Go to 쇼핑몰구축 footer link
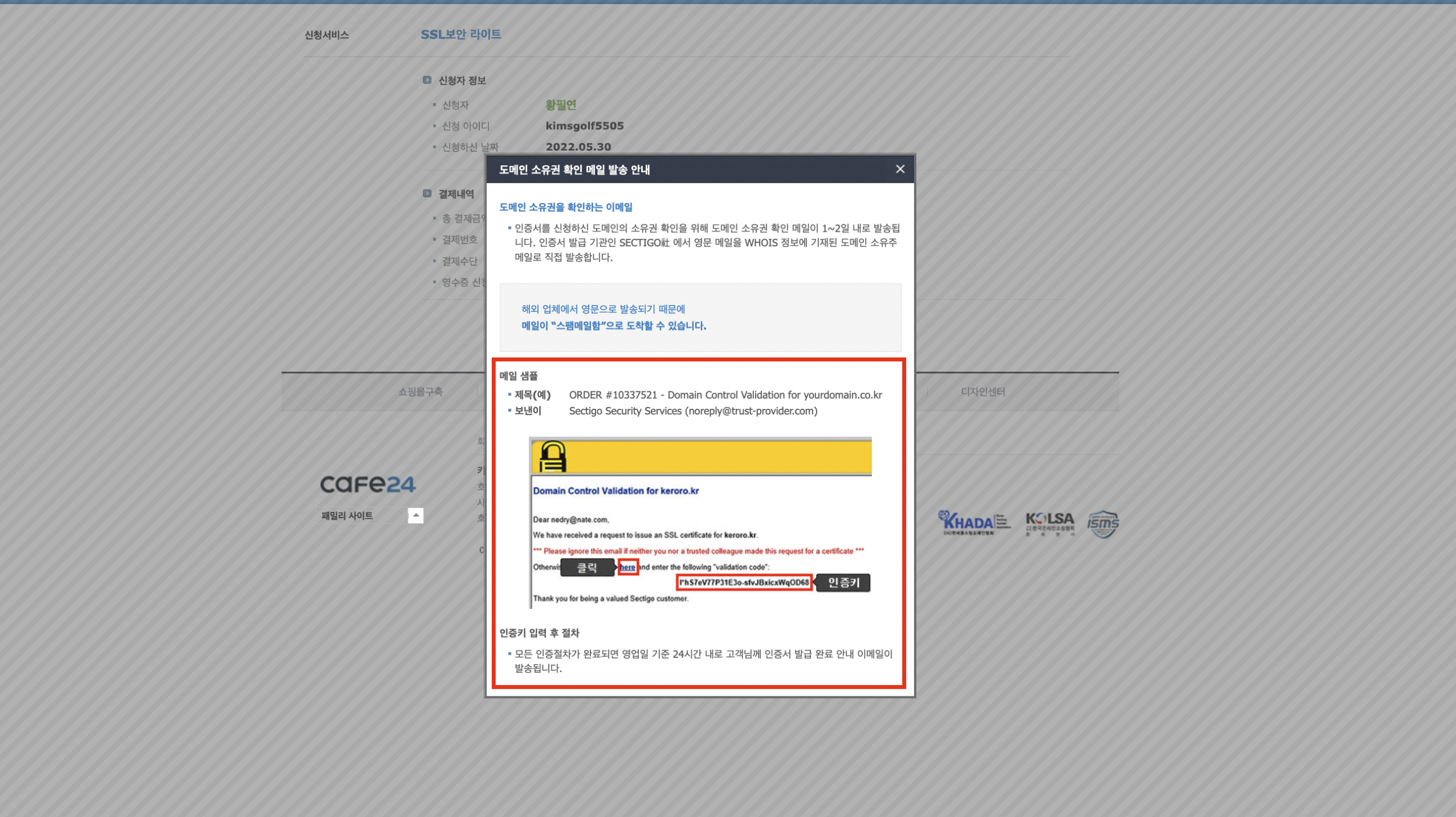Screen dimensions: 1456x817 pyautogui.click(x=421, y=391)
